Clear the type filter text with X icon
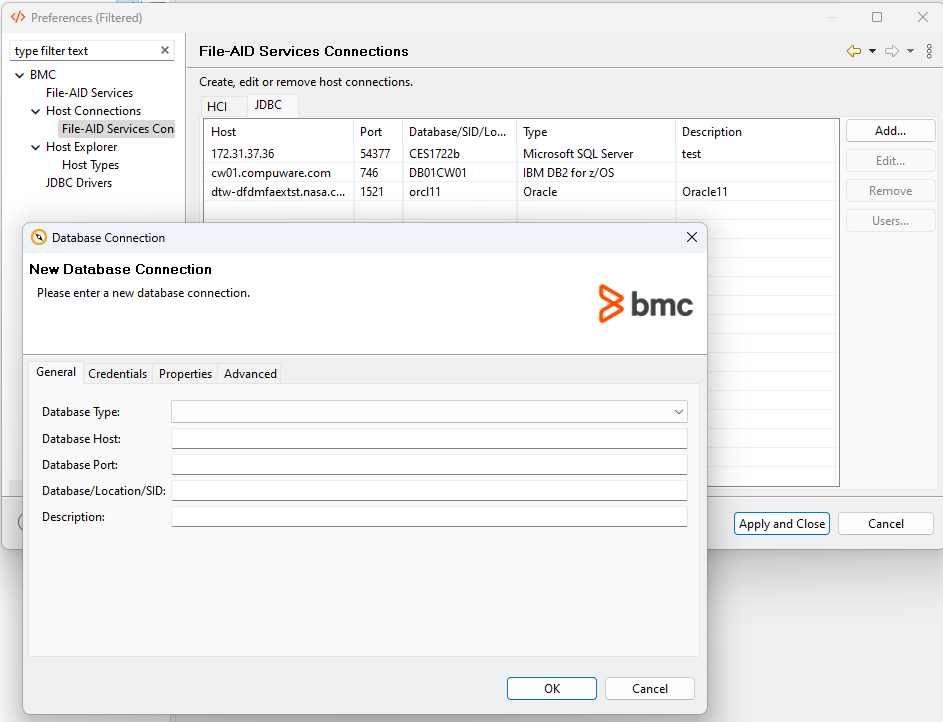943x722 pixels. (x=165, y=50)
